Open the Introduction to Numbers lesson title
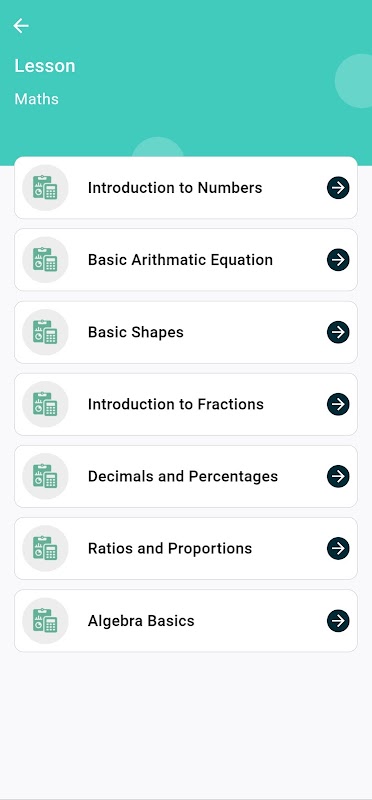 coord(175,188)
